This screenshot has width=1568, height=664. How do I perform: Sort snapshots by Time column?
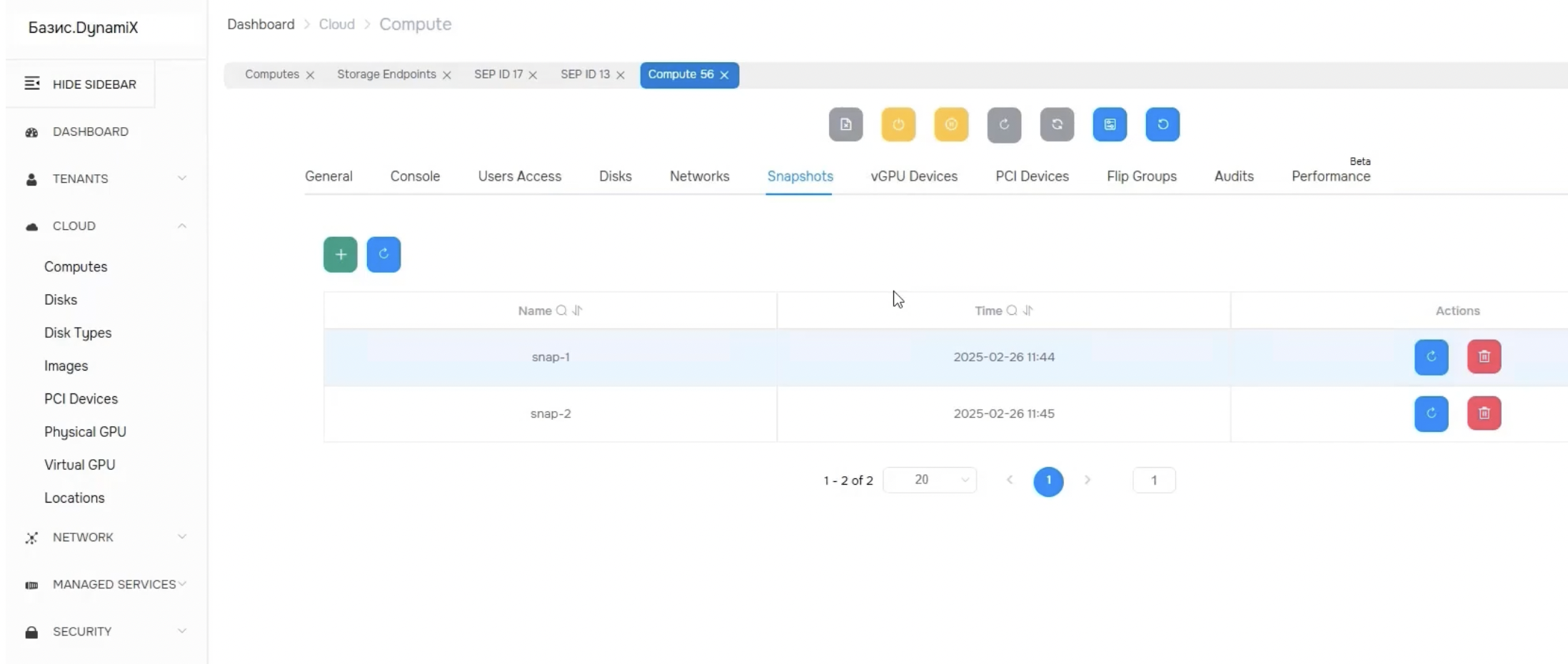(1028, 311)
